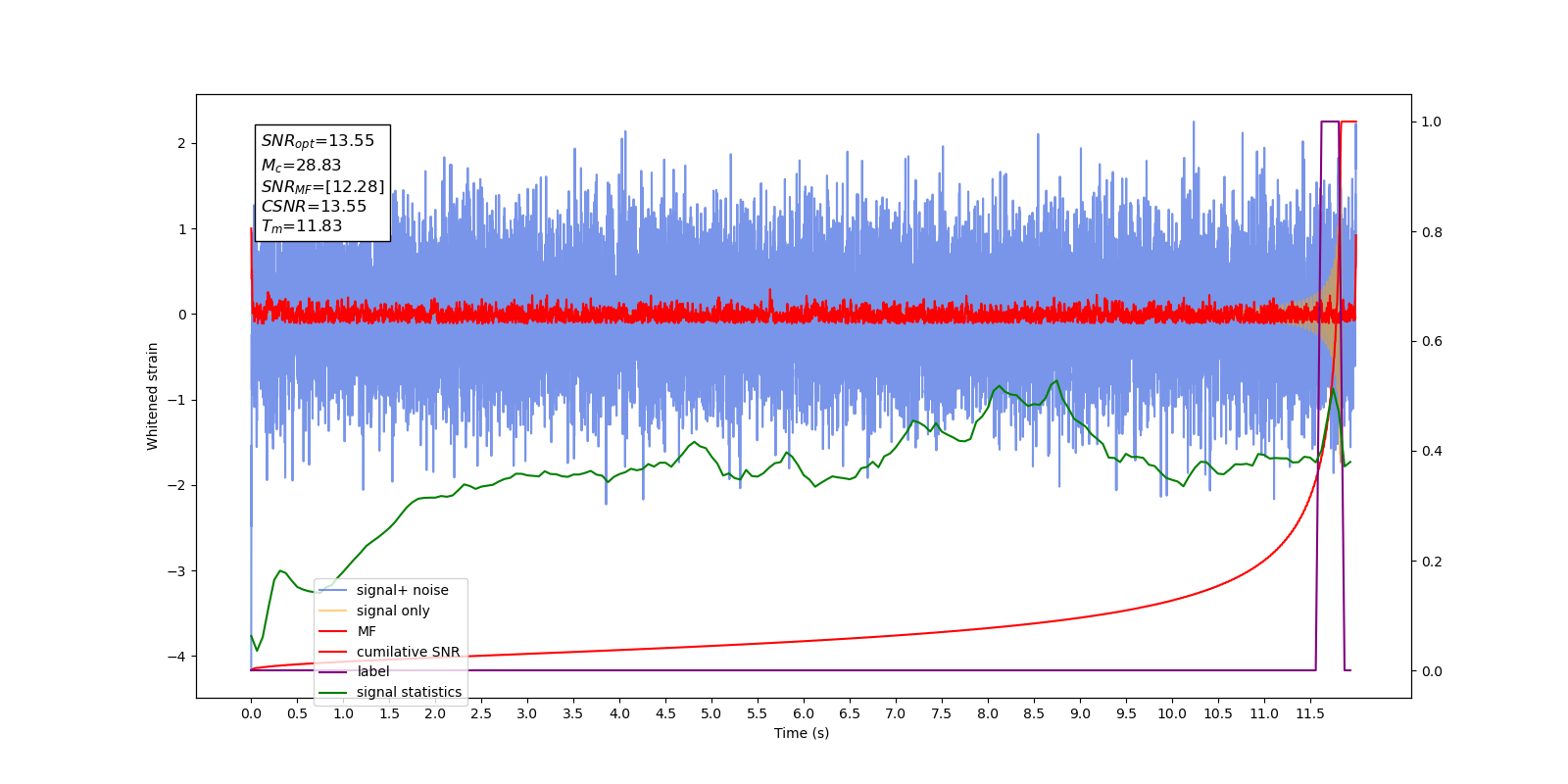Click the 4.0 x-axis tick label

[619, 713]
